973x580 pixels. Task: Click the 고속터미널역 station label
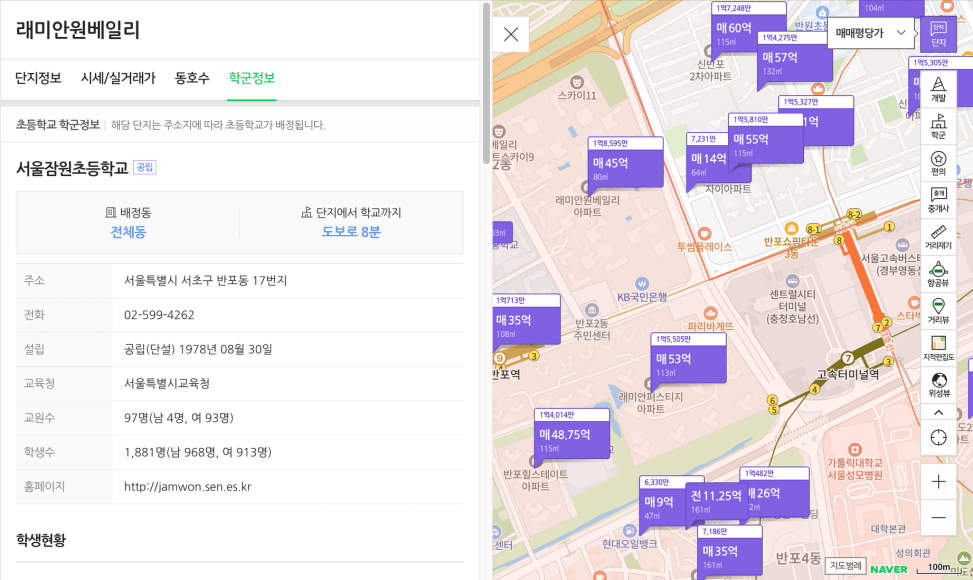tap(848, 374)
